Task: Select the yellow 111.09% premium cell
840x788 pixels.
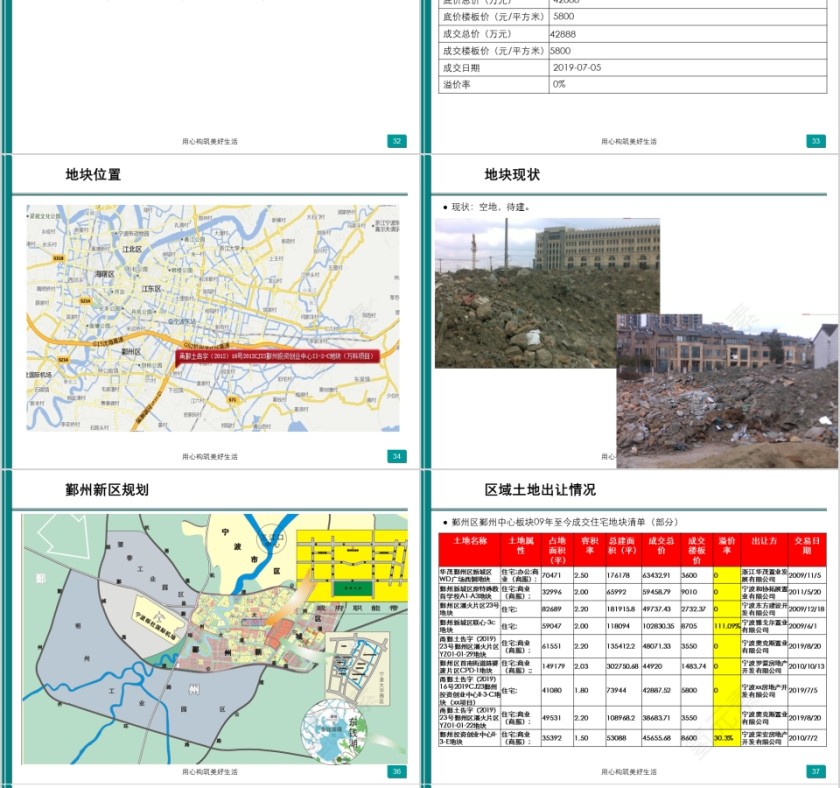Action: [726, 625]
